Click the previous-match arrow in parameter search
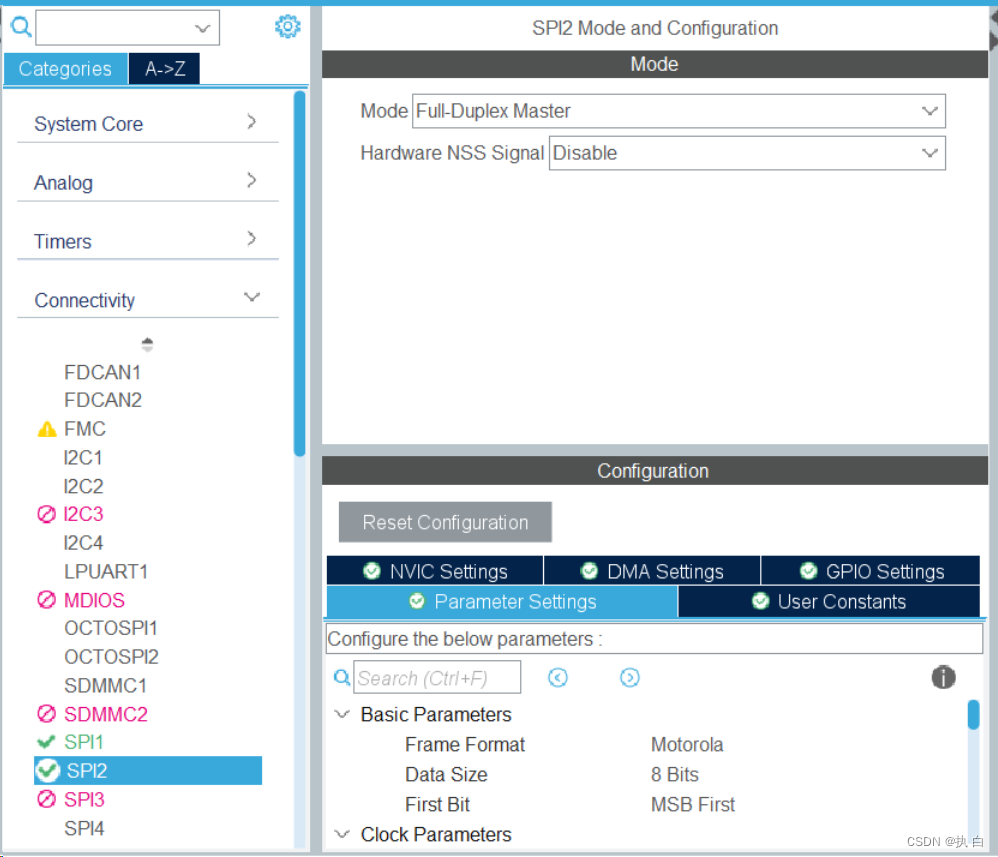The image size is (998, 857). (558, 677)
